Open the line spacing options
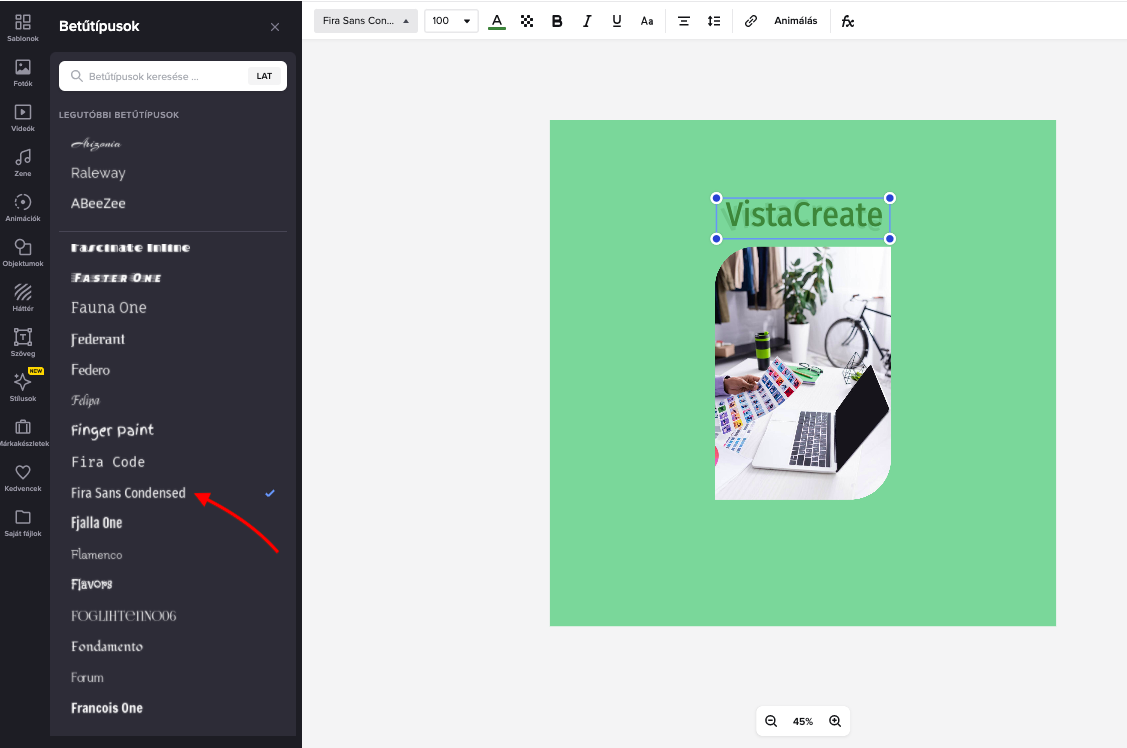 click(714, 21)
